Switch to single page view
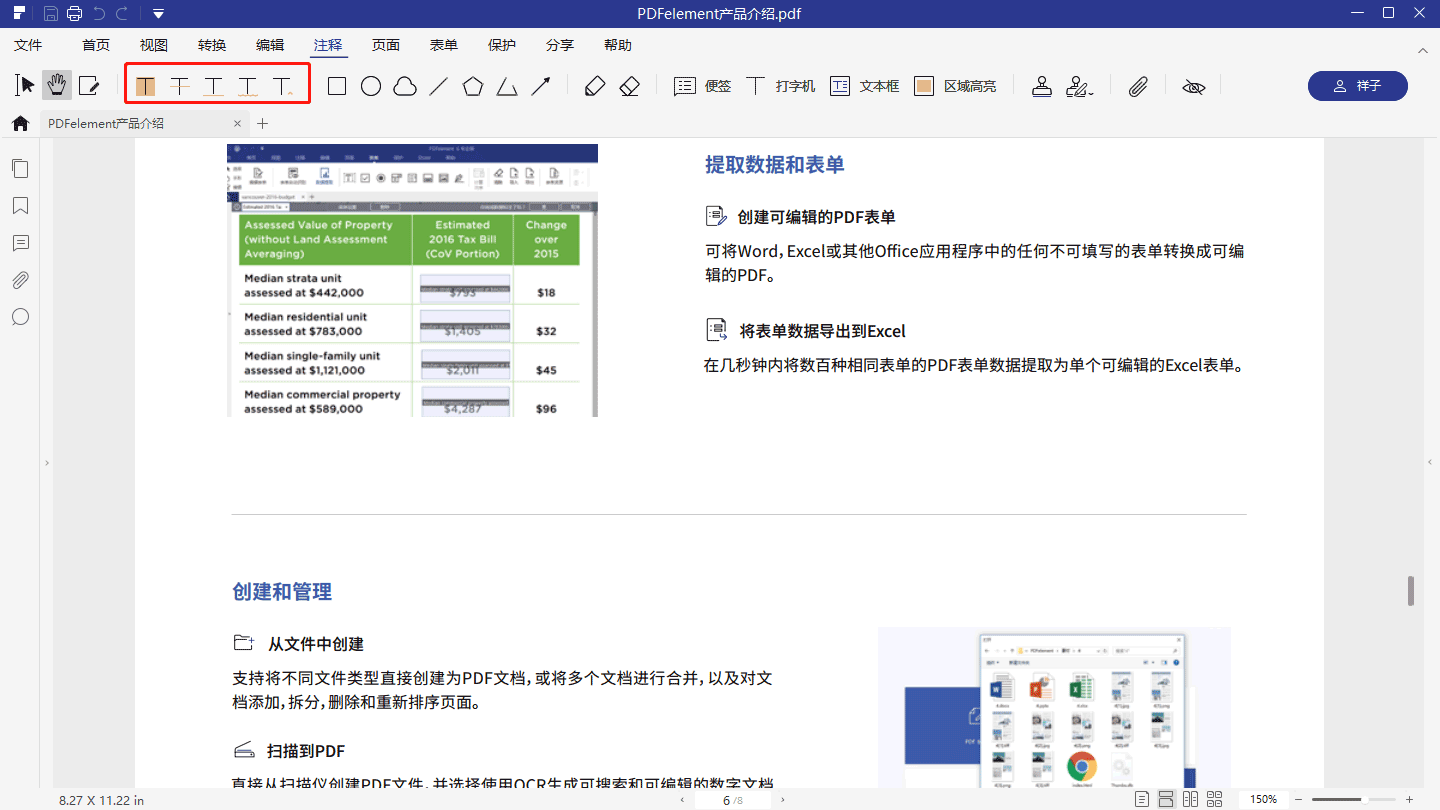The height and width of the screenshot is (810, 1440). pos(1142,800)
